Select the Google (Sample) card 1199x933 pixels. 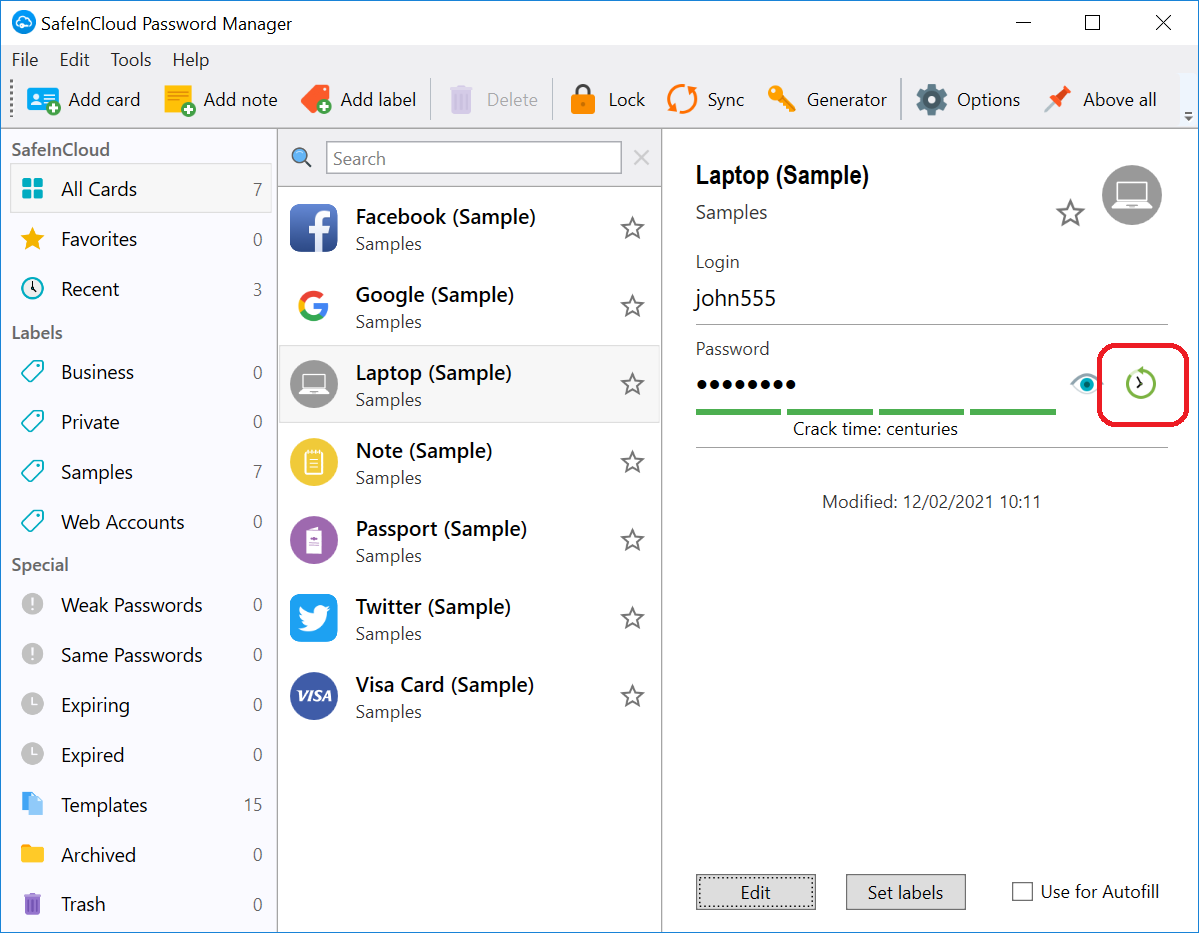click(x=469, y=306)
